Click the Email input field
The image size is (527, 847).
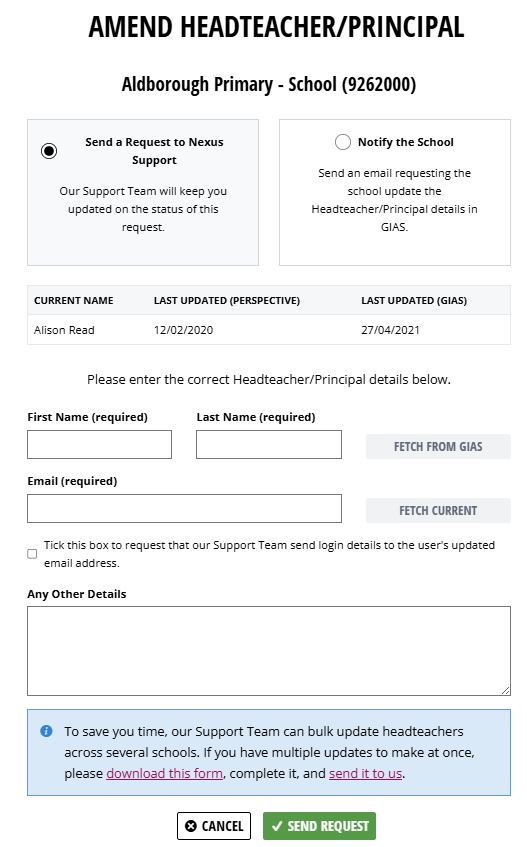[185, 508]
